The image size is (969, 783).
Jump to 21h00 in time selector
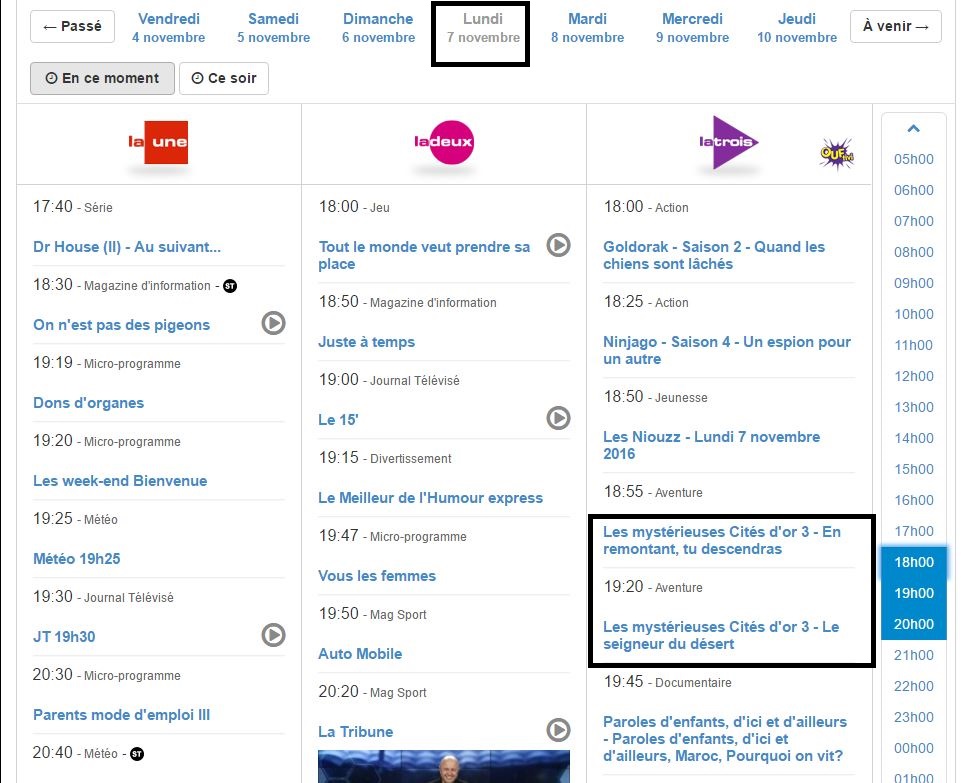tap(913, 655)
